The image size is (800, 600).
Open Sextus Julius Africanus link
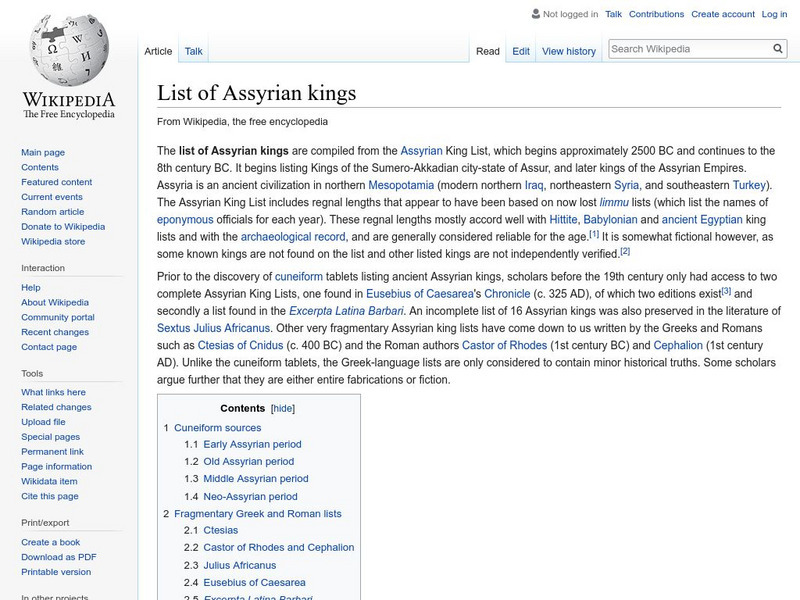point(213,328)
